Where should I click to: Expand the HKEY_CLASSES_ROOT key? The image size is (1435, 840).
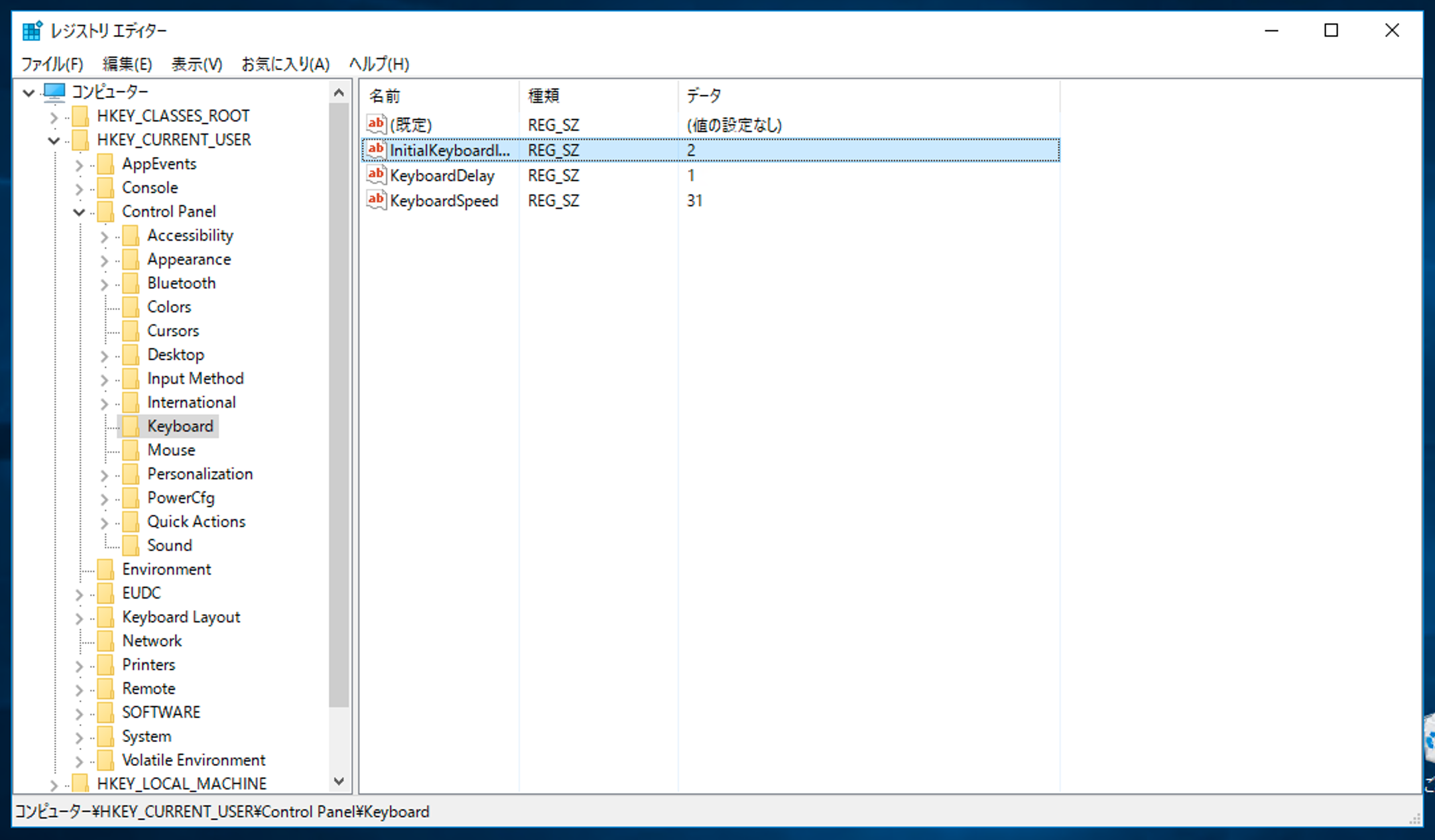click(54, 117)
